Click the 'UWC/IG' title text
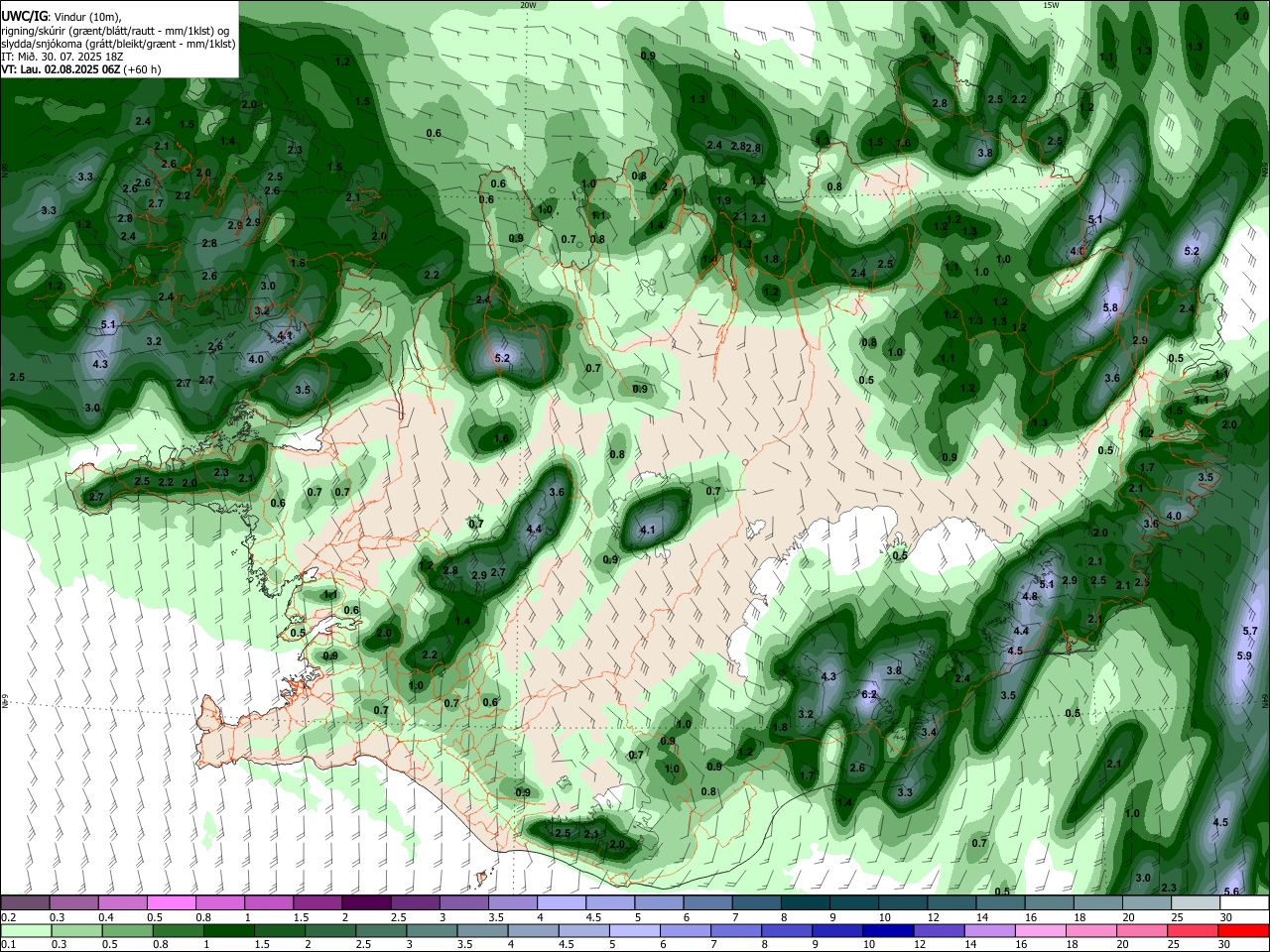Screen dimensions: 1270x952 (x=23, y=16)
